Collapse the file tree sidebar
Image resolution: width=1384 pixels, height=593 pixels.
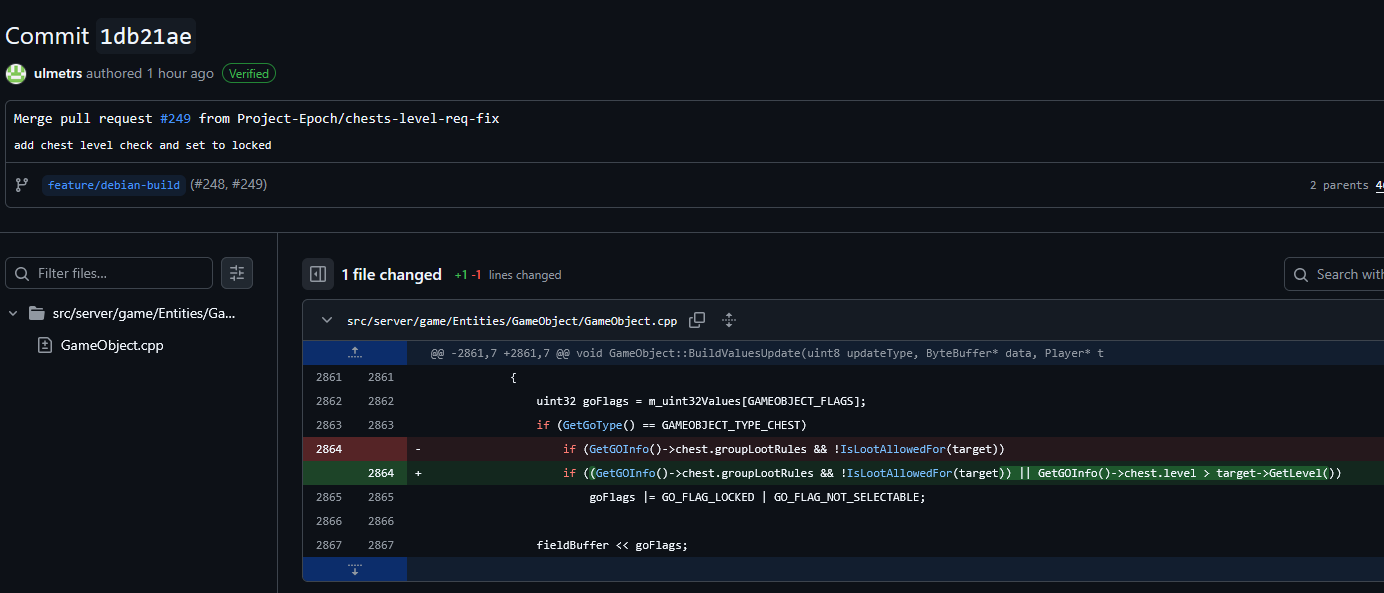(x=318, y=274)
